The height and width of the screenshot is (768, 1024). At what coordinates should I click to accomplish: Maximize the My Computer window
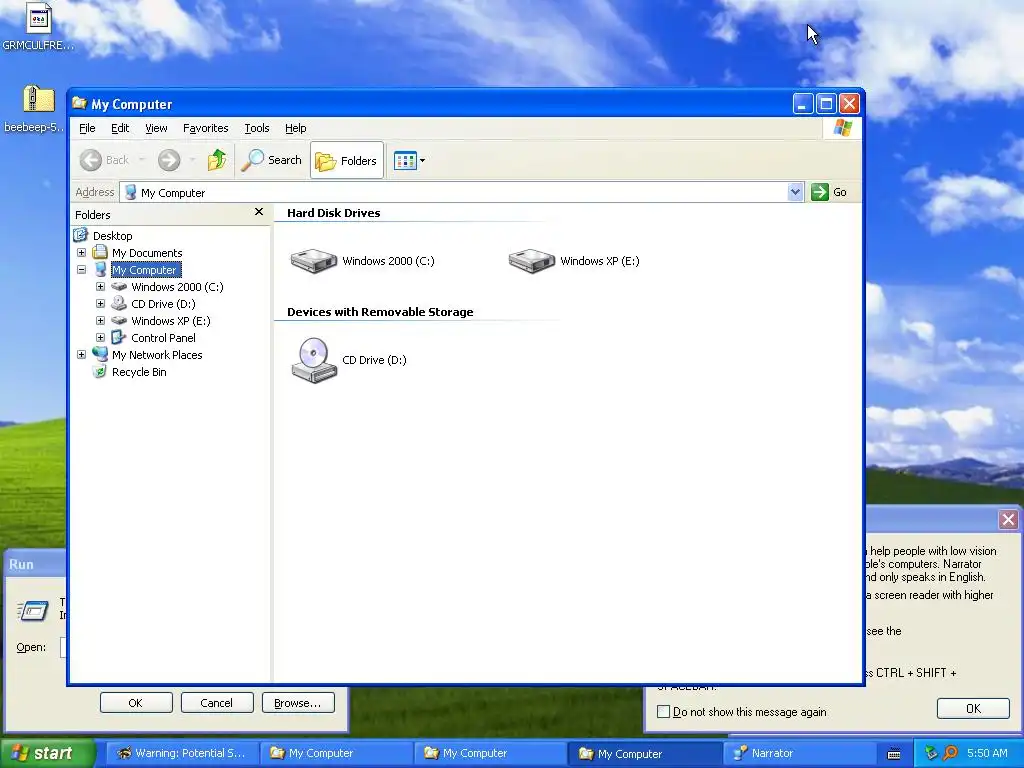tap(826, 103)
